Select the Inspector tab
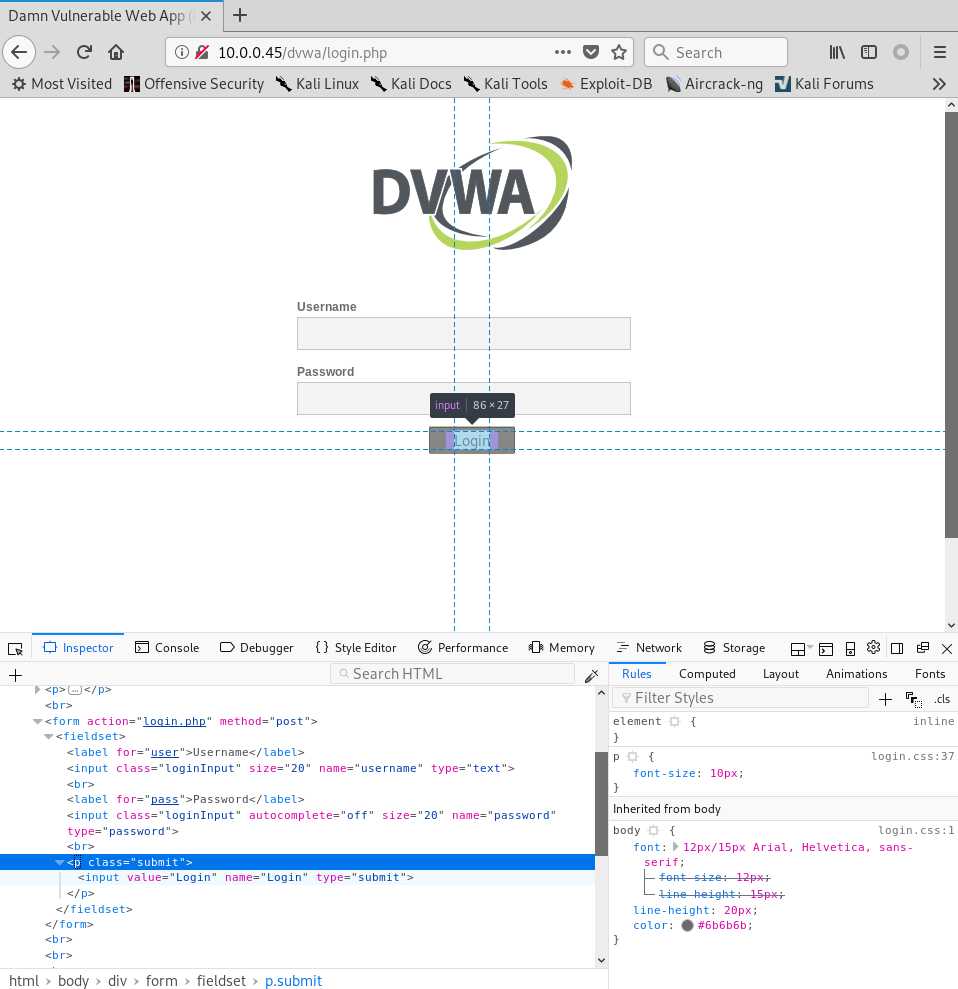Image resolution: width=958 pixels, height=989 pixels. click(x=78, y=648)
